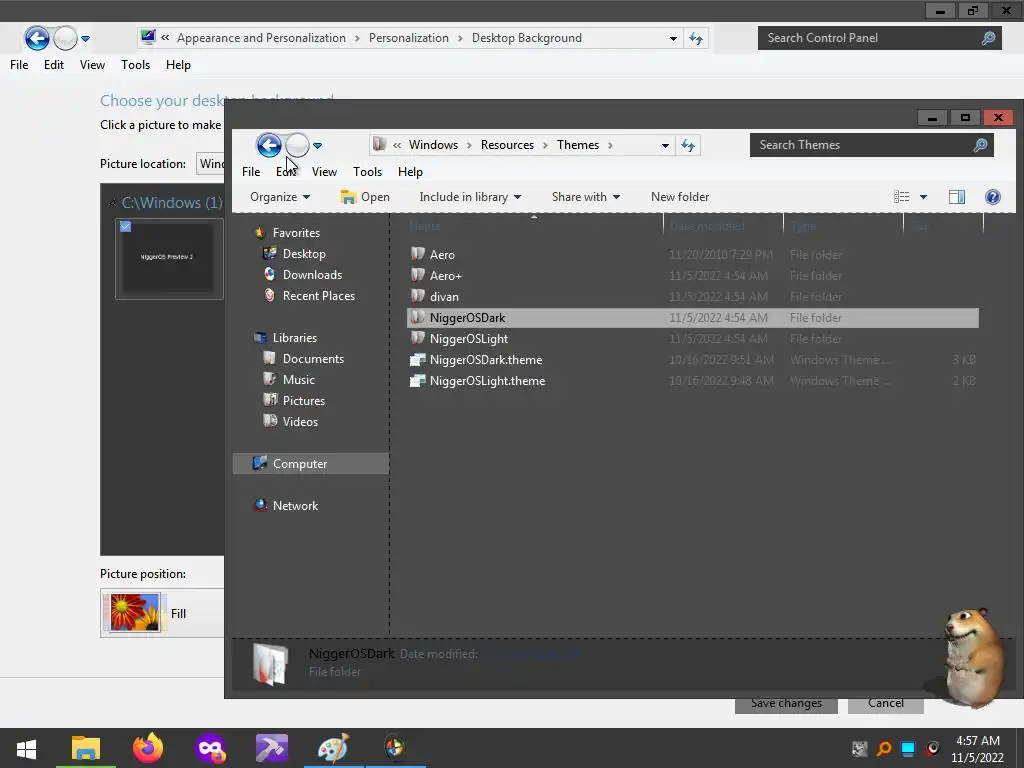Expand the Control Panel address bar dropdown

click(673, 38)
